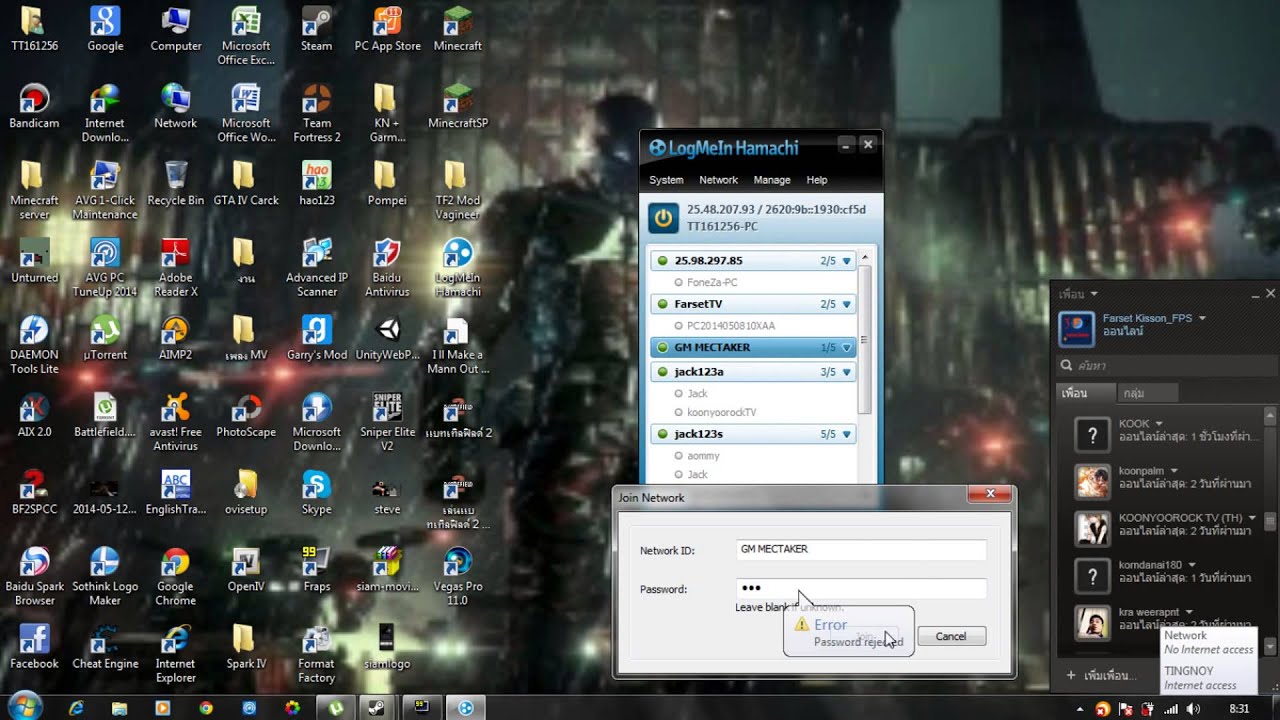Image resolution: width=1280 pixels, height=720 pixels.
Task: Open the Garry's Mod desktop icon
Action: pyautogui.click(x=316, y=338)
